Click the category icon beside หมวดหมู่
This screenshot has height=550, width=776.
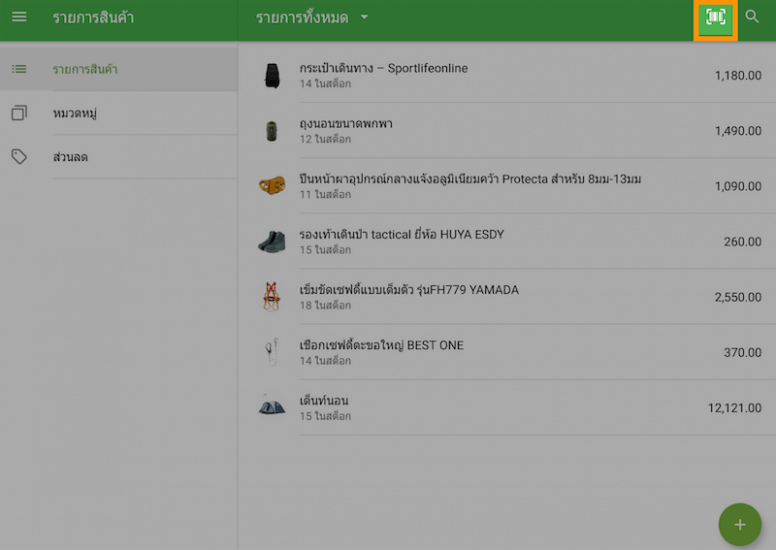tap(19, 113)
